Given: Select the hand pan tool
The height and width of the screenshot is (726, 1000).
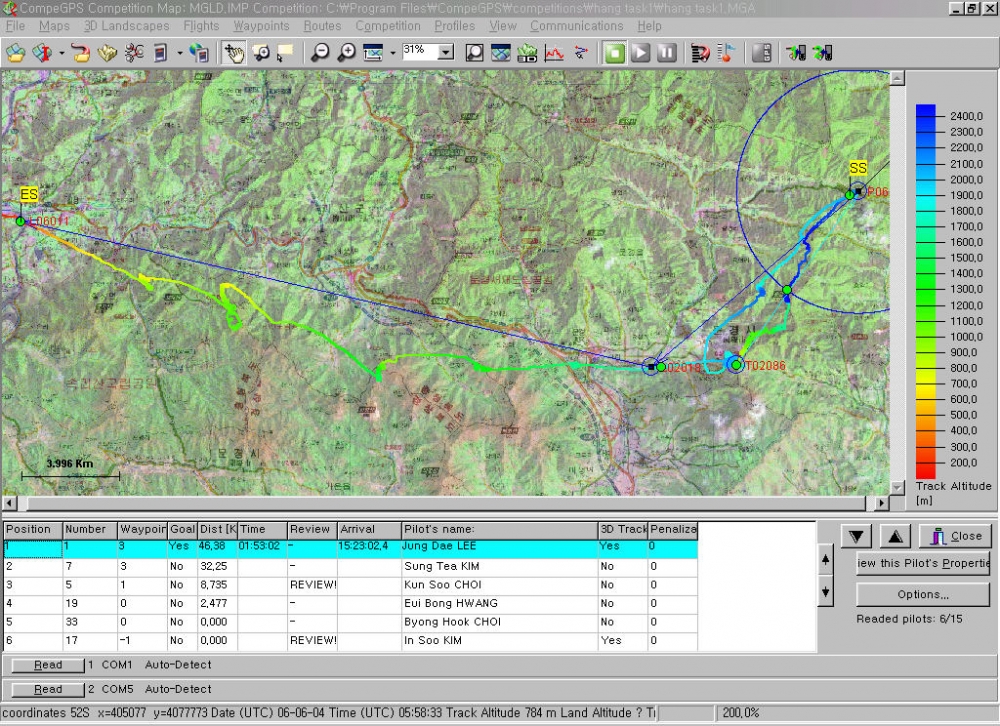Looking at the screenshot, I should (233, 53).
